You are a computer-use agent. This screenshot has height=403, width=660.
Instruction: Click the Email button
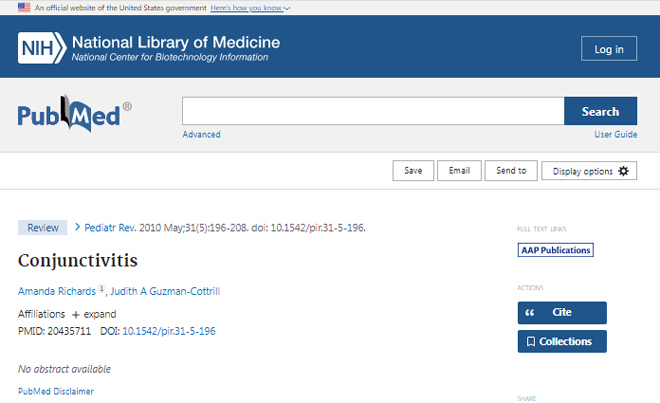click(x=459, y=171)
